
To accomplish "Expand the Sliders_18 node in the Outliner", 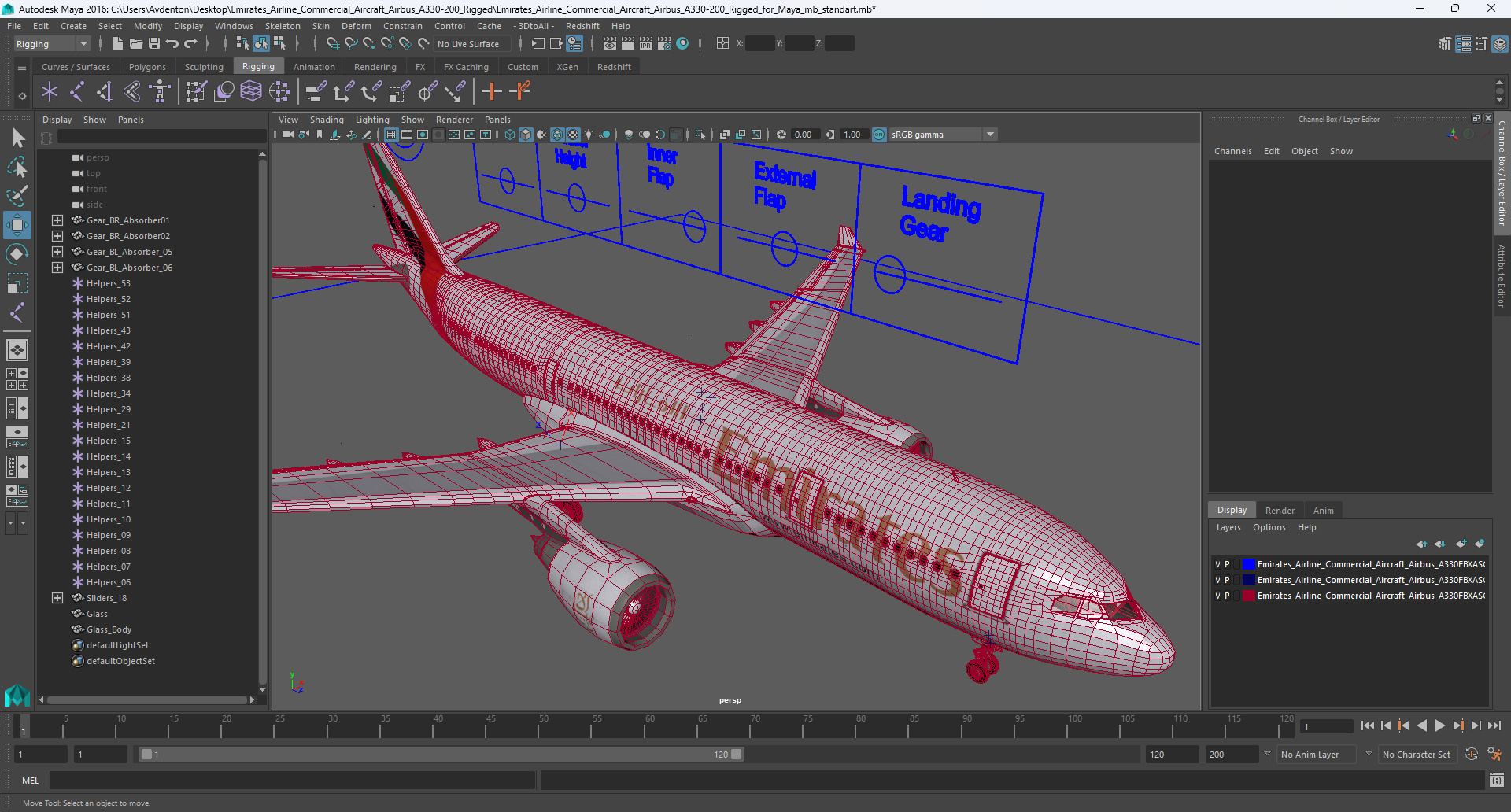I will coord(57,598).
